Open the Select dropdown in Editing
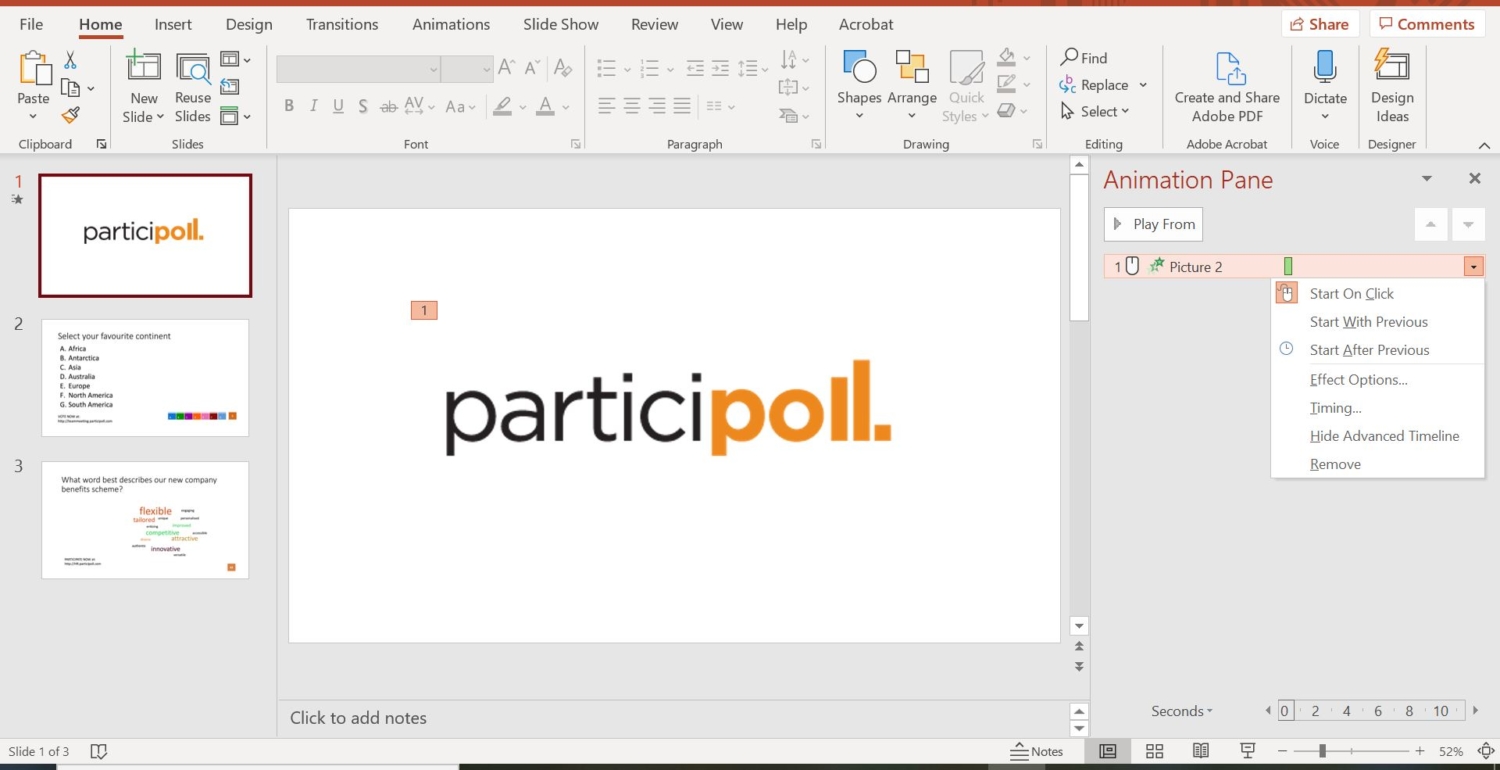Screen dimensions: 1500x770 [x=1094, y=112]
